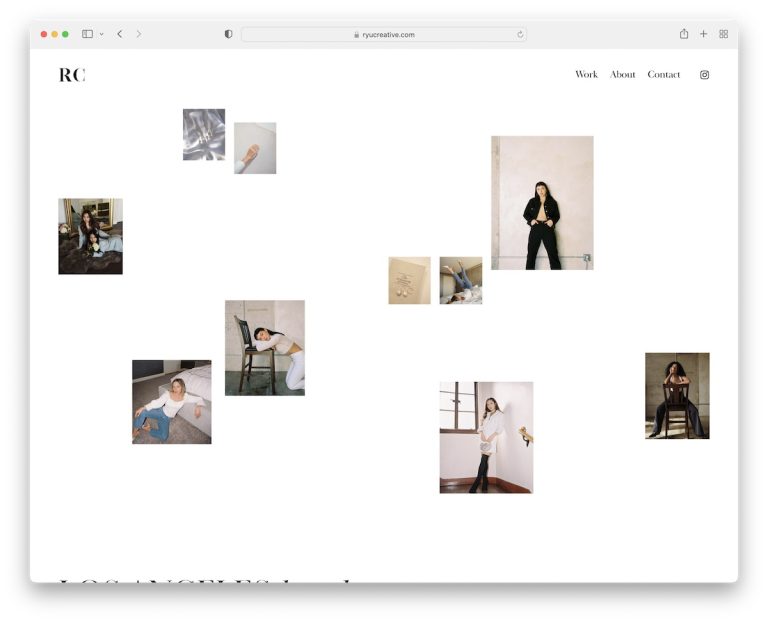Viewport: 768px width, 622px height.
Task: Open the privacy report shield icon
Action: pyautogui.click(x=228, y=34)
